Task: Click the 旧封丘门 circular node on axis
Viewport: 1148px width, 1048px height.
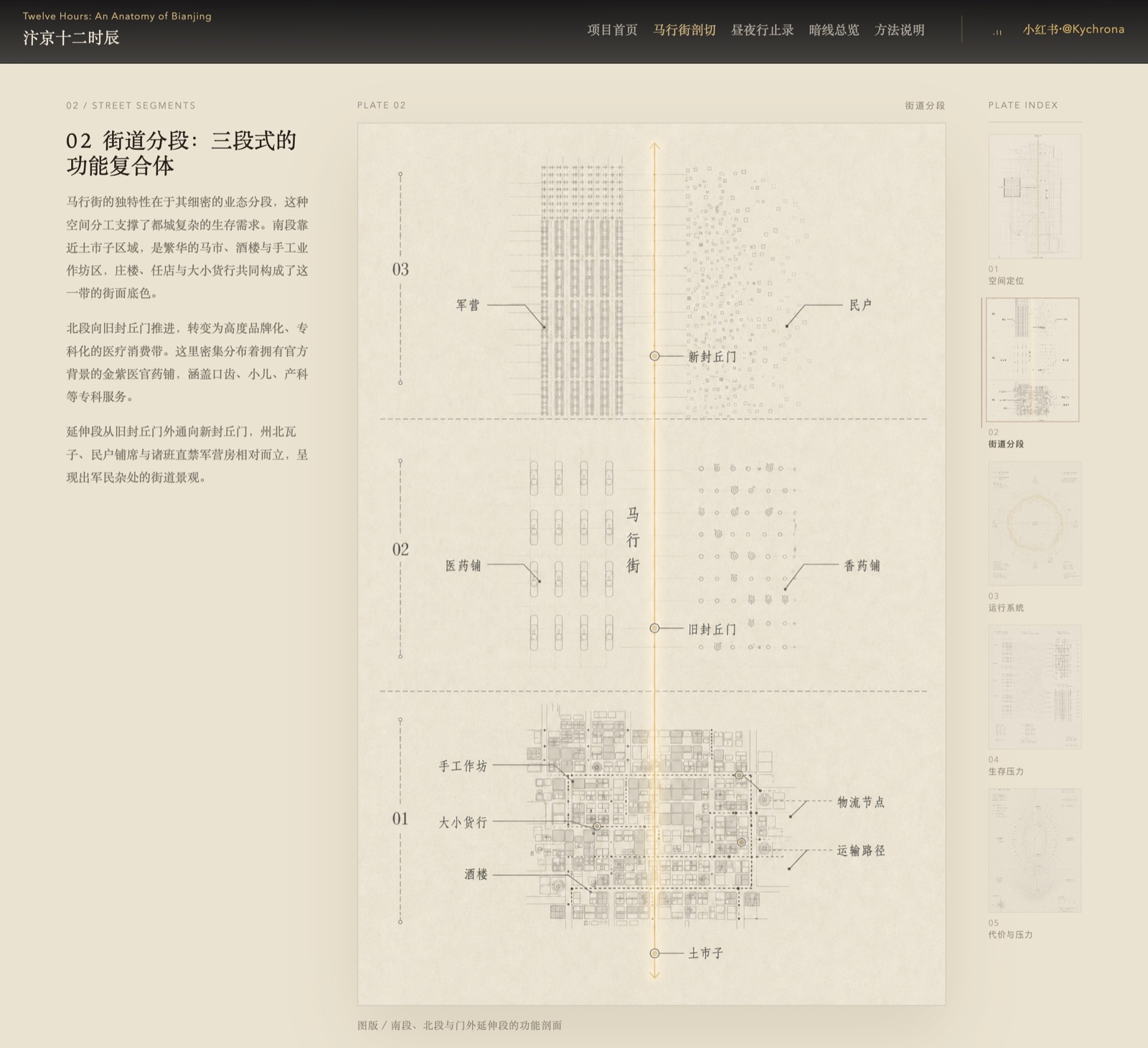Action: click(x=654, y=628)
